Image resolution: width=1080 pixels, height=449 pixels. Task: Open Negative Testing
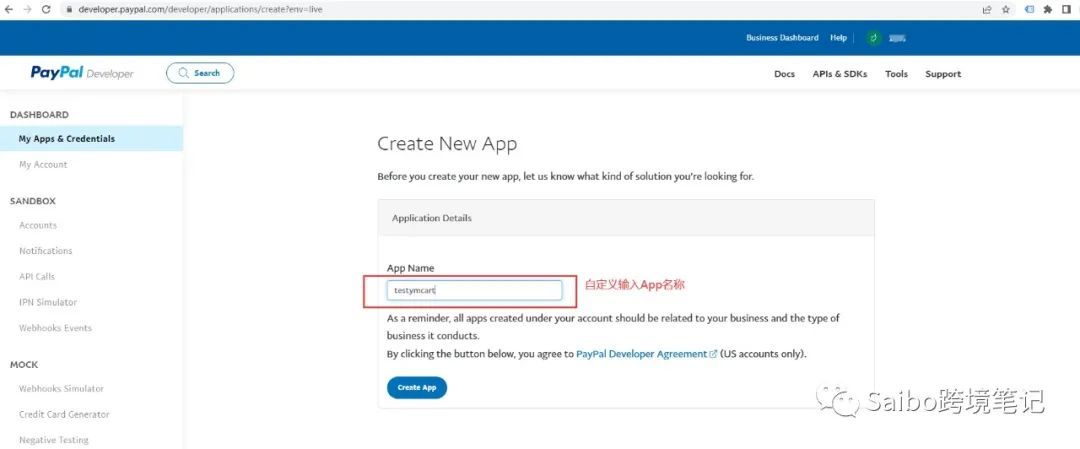point(54,440)
